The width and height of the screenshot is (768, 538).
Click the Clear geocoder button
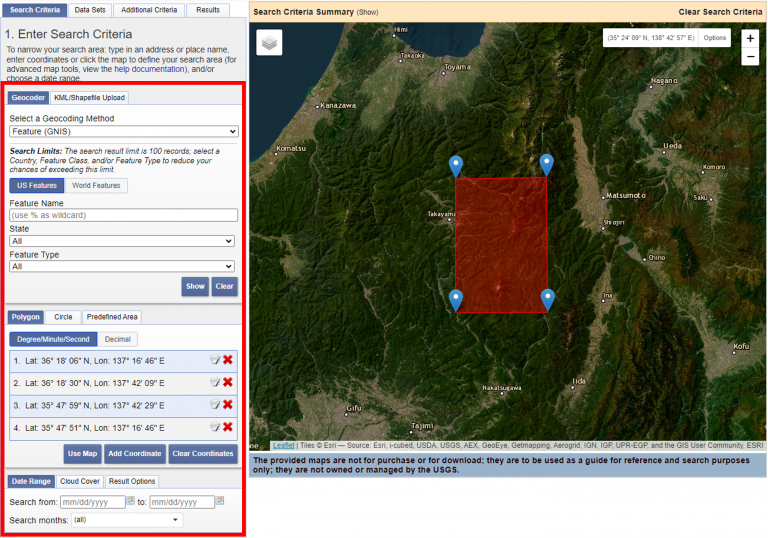224,287
